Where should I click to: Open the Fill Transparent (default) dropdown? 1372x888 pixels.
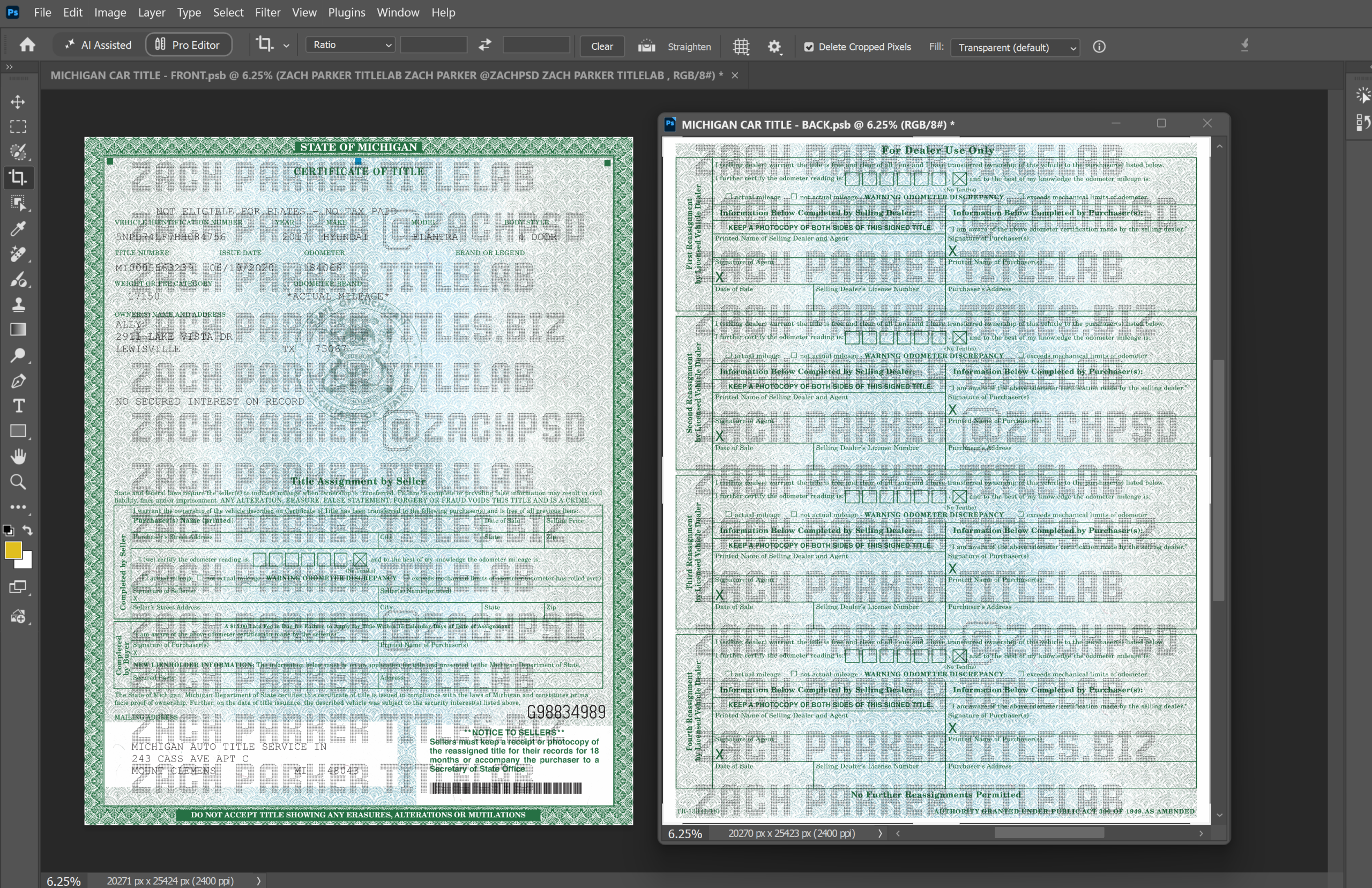(x=1015, y=47)
